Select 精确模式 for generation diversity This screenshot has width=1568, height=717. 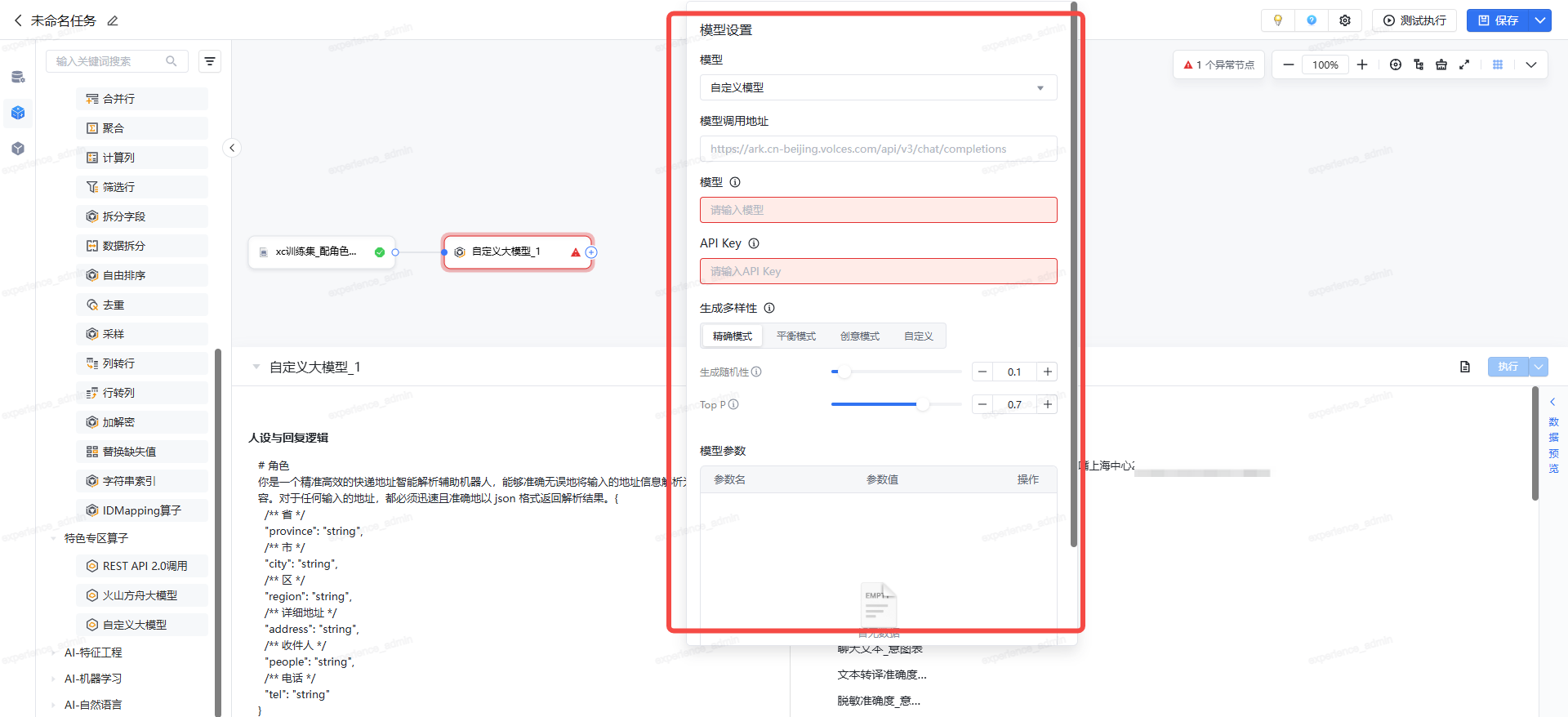pos(733,336)
